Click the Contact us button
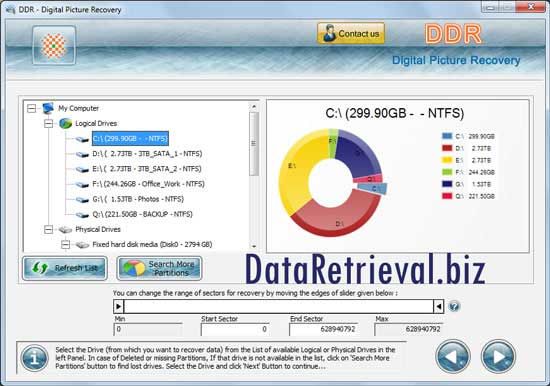Image resolution: width=550 pixels, height=386 pixels. (x=351, y=33)
